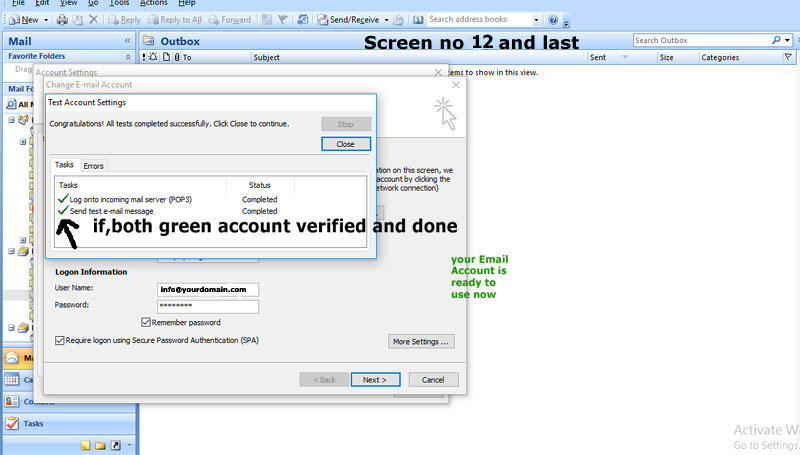Click the Search Outbox field

click(700, 40)
